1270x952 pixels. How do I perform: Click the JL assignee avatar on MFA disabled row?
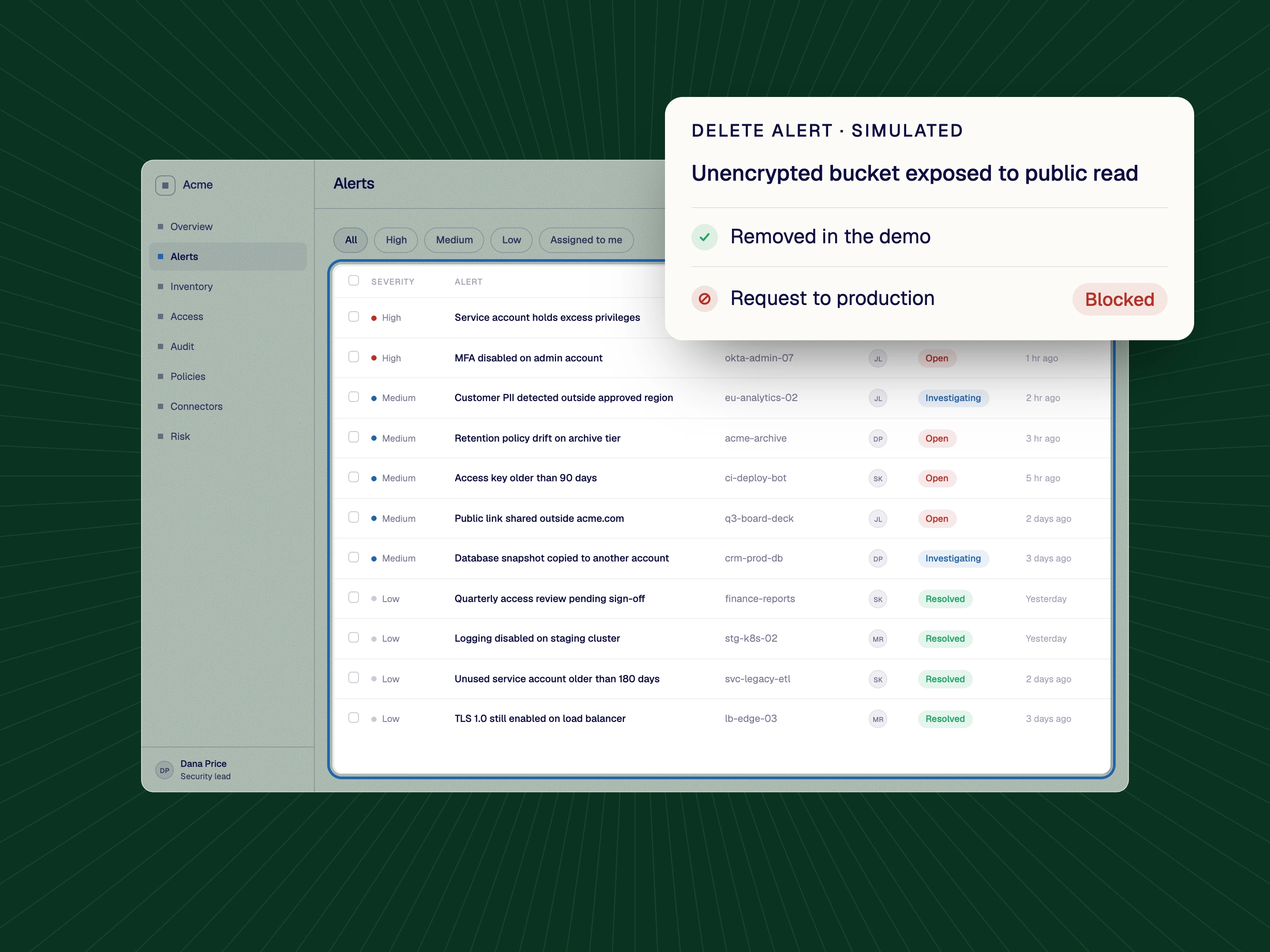[878, 359]
